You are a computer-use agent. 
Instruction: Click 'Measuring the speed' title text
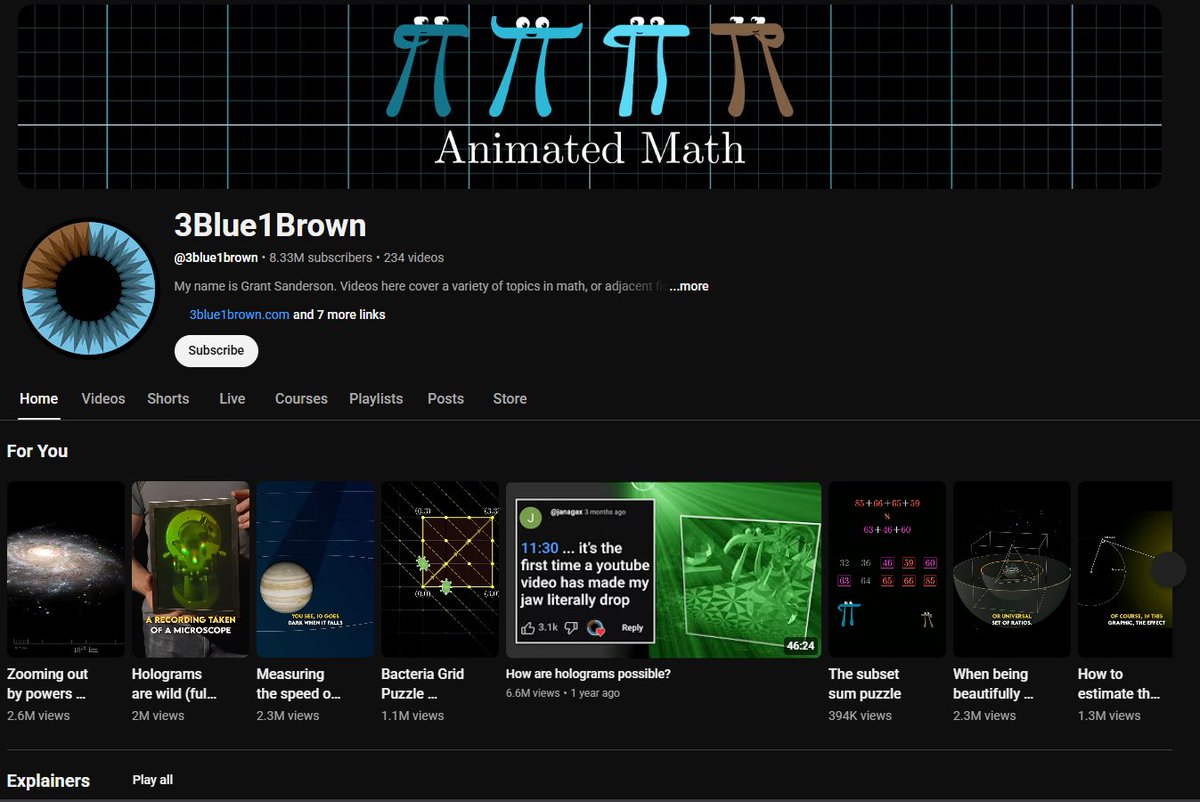(297, 684)
